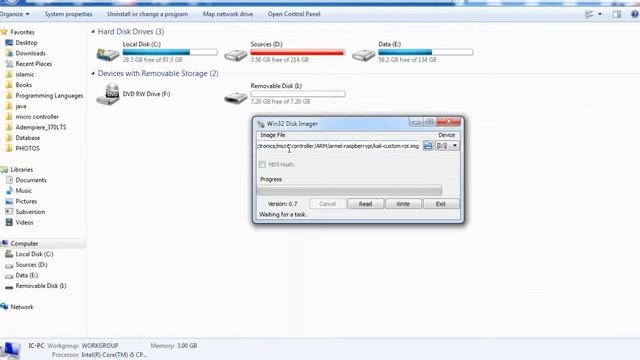Open the Device drive dropdown
The width and height of the screenshot is (640, 360).
coord(447,146)
